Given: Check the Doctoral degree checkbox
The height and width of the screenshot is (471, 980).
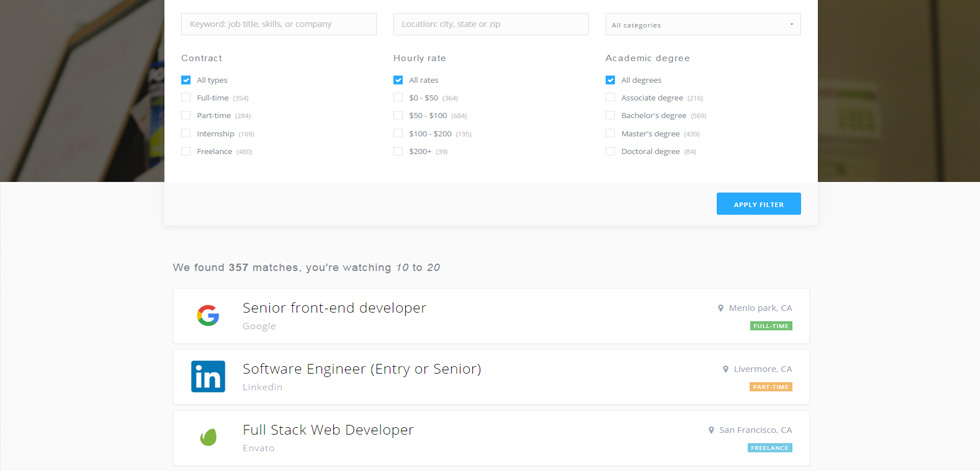Looking at the screenshot, I should [610, 151].
